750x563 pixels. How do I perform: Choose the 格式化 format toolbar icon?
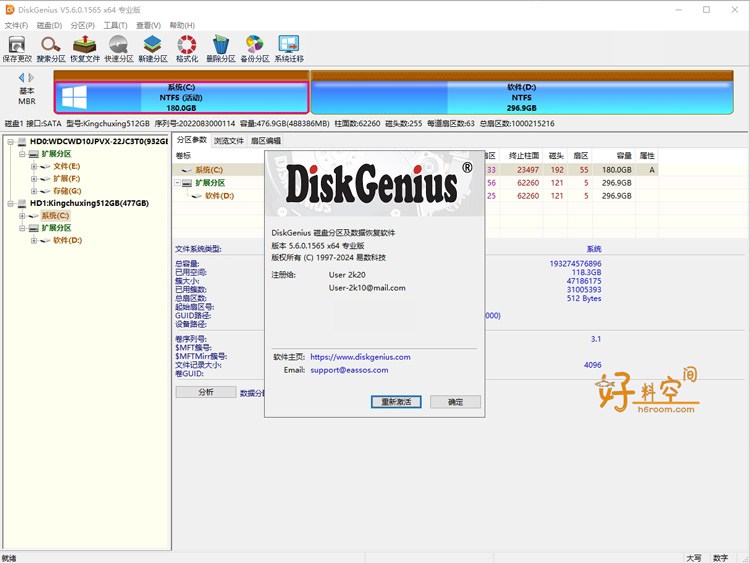(187, 49)
